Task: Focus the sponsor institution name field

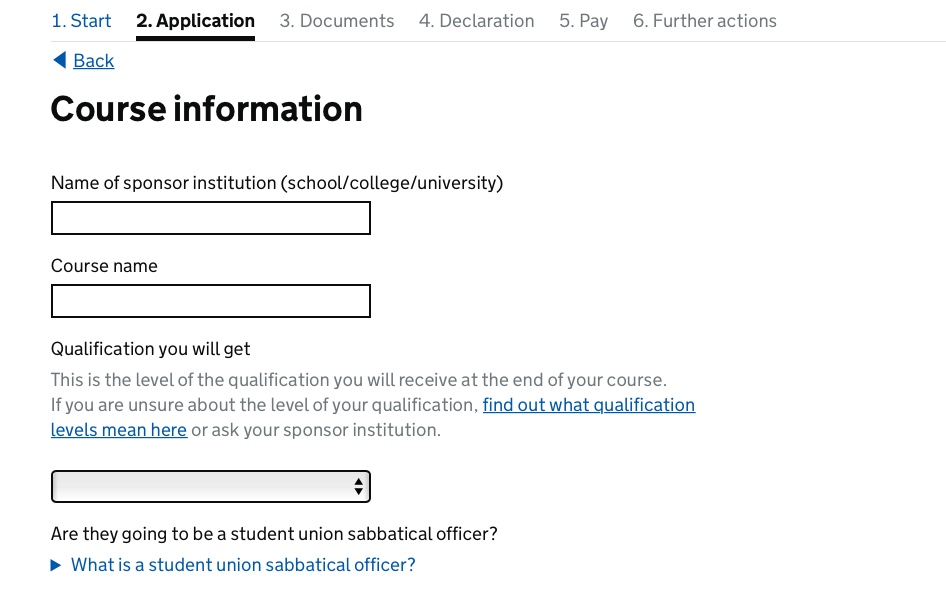Action: coord(211,218)
